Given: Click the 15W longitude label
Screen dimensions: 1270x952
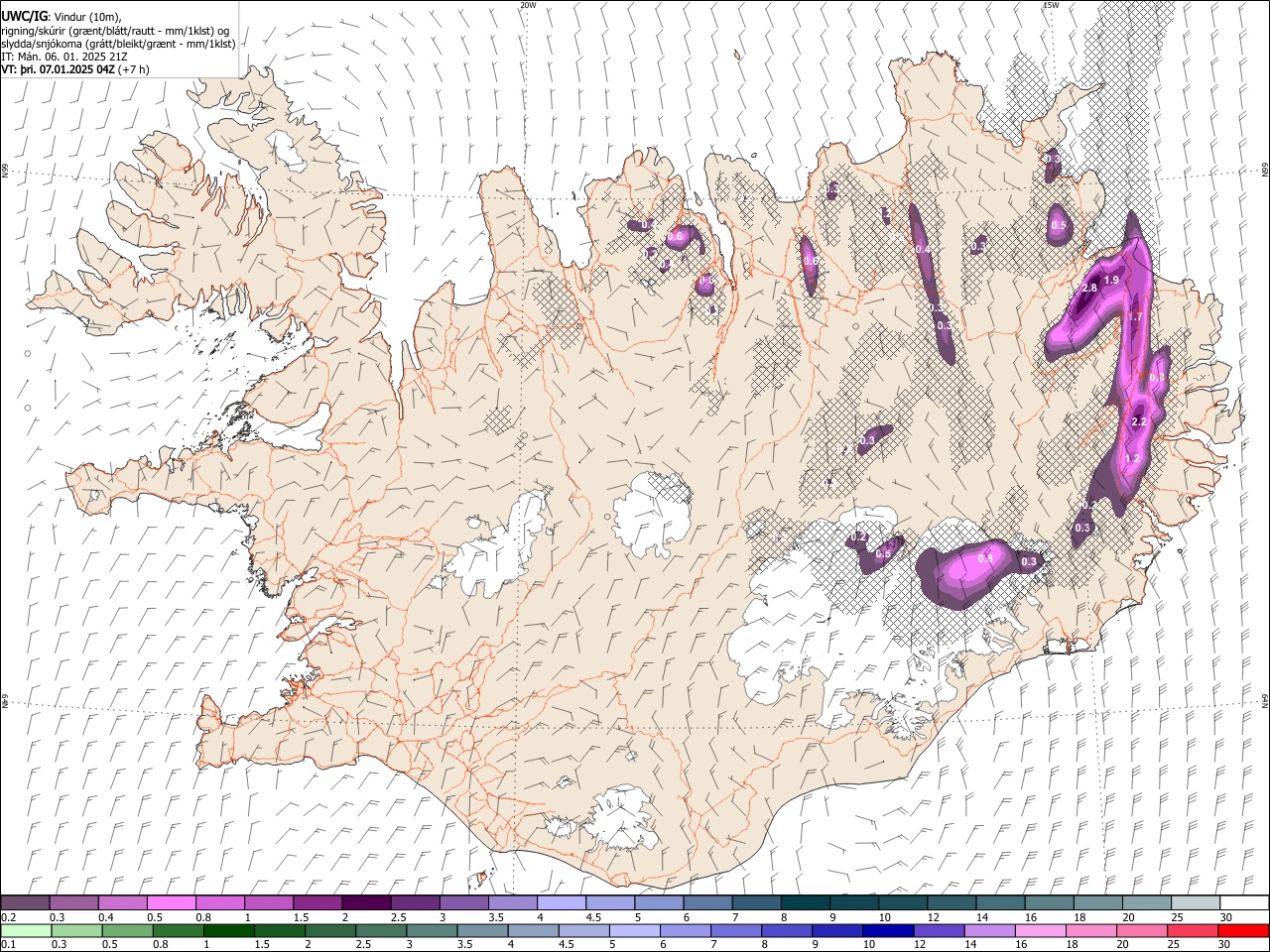Looking at the screenshot, I should click(x=1051, y=5).
